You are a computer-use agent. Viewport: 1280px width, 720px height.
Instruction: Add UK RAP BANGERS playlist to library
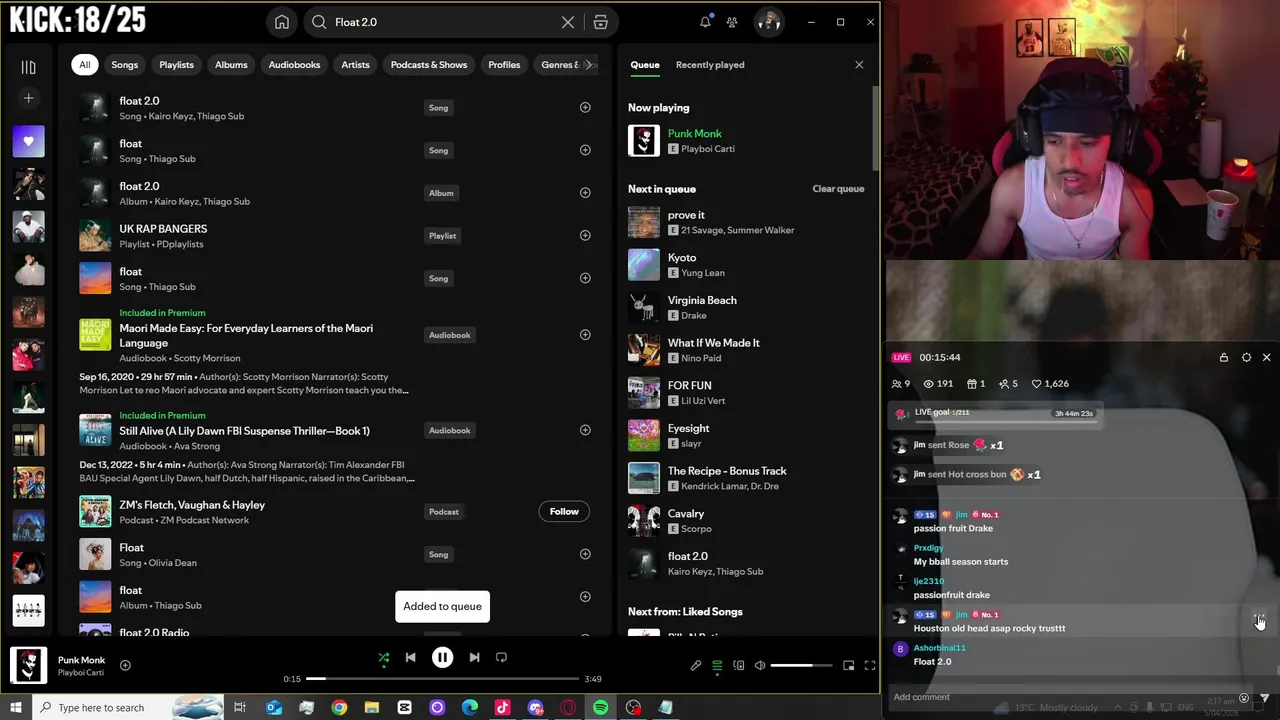tap(585, 235)
